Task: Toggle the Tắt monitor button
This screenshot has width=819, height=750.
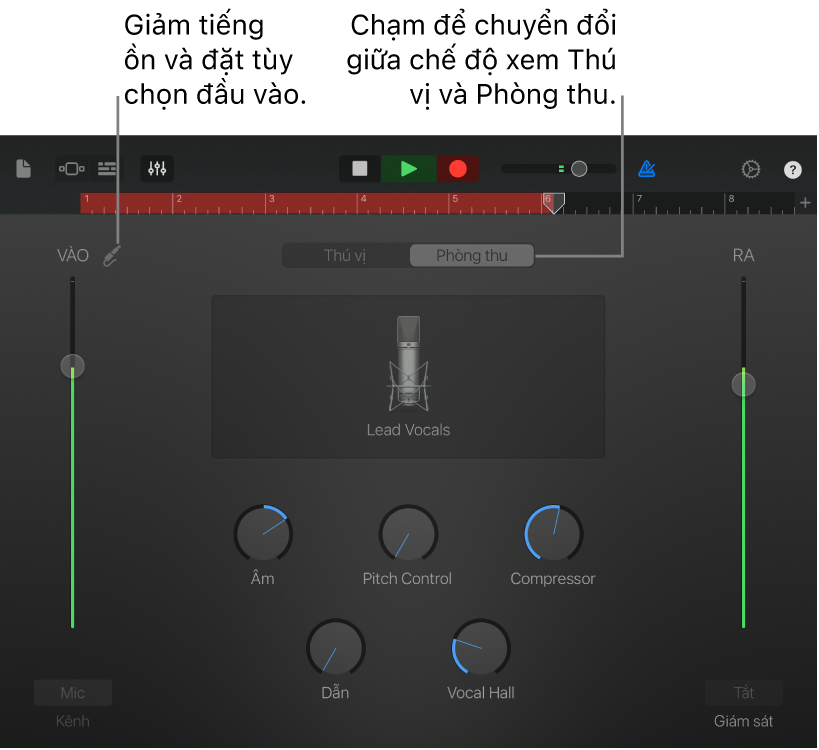Action: (744, 693)
